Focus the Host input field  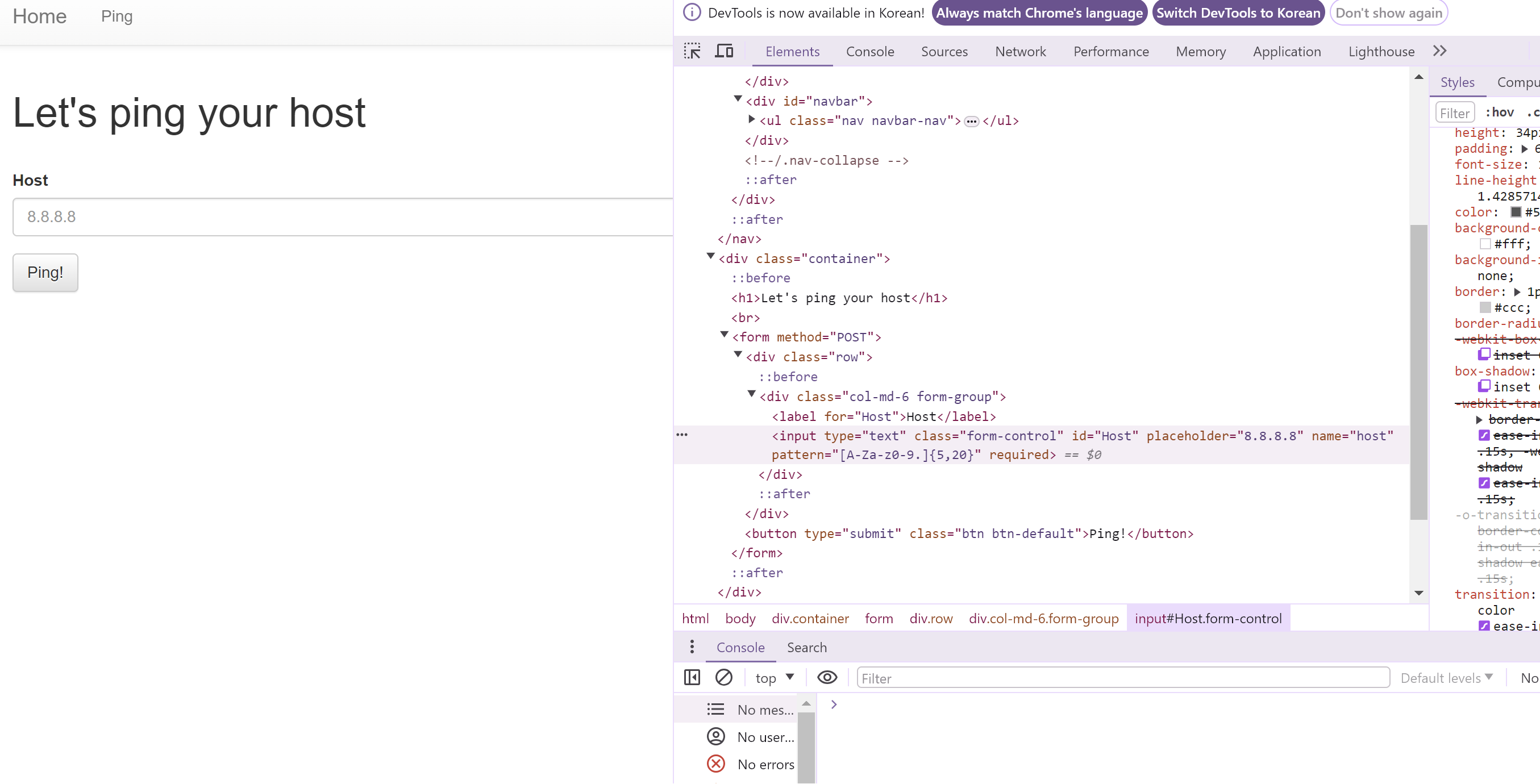[343, 217]
